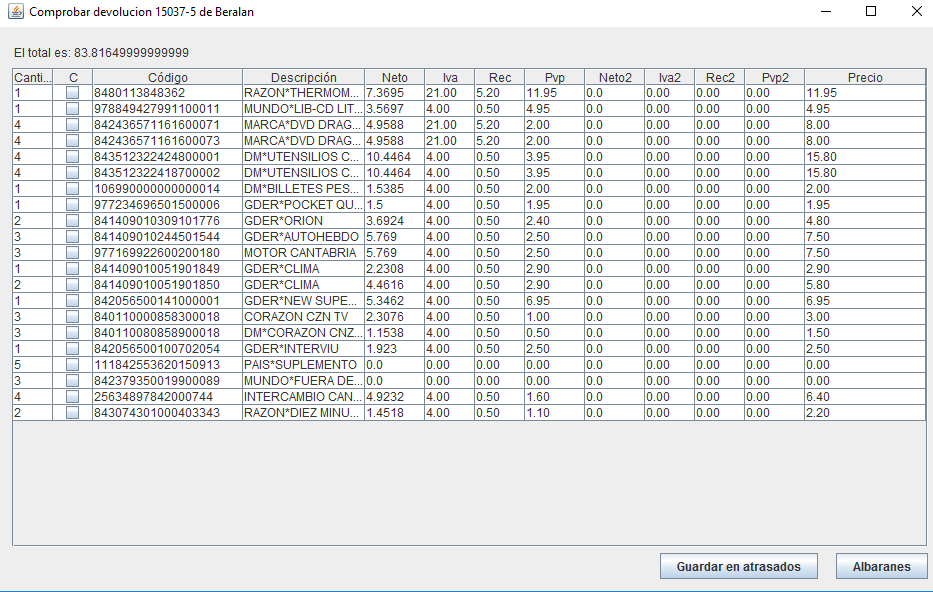Select checkbox for INTERCAMBIO CAN row
The width and height of the screenshot is (933, 592).
pyautogui.click(x=72, y=397)
